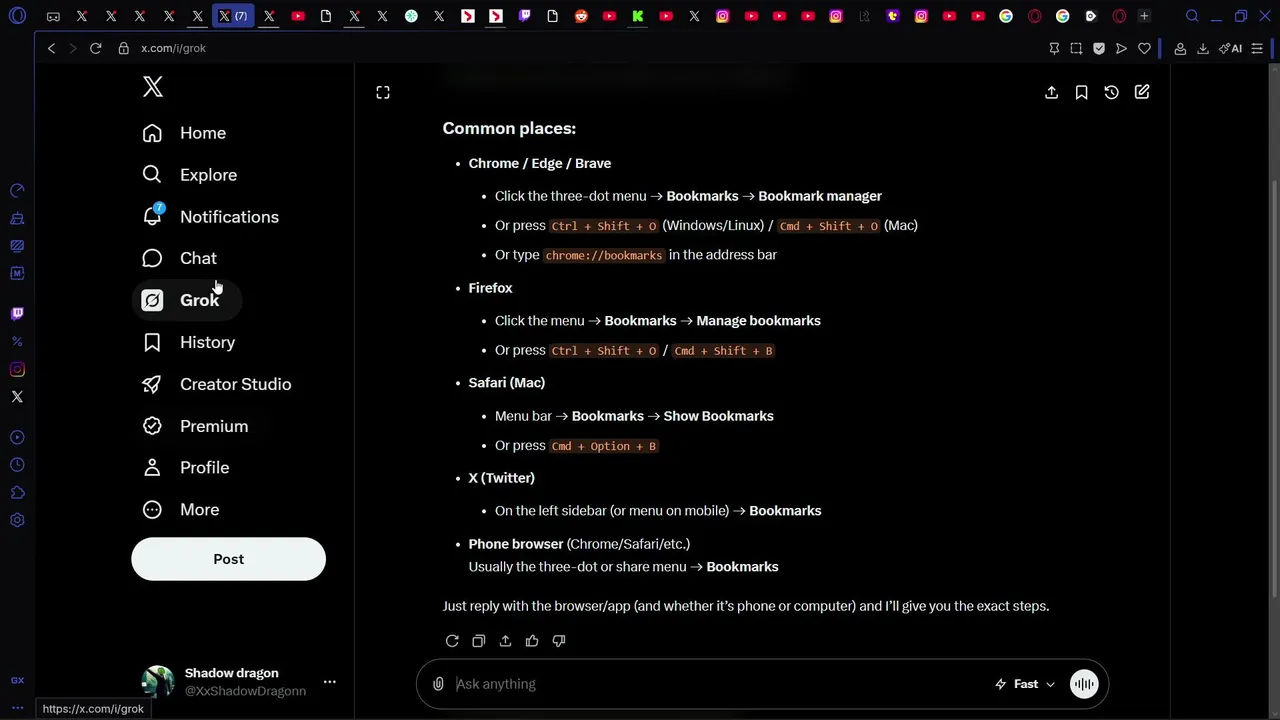Viewport: 1280px width, 720px height.
Task: Click the pin icon in the address bar
Action: [x=1054, y=48]
